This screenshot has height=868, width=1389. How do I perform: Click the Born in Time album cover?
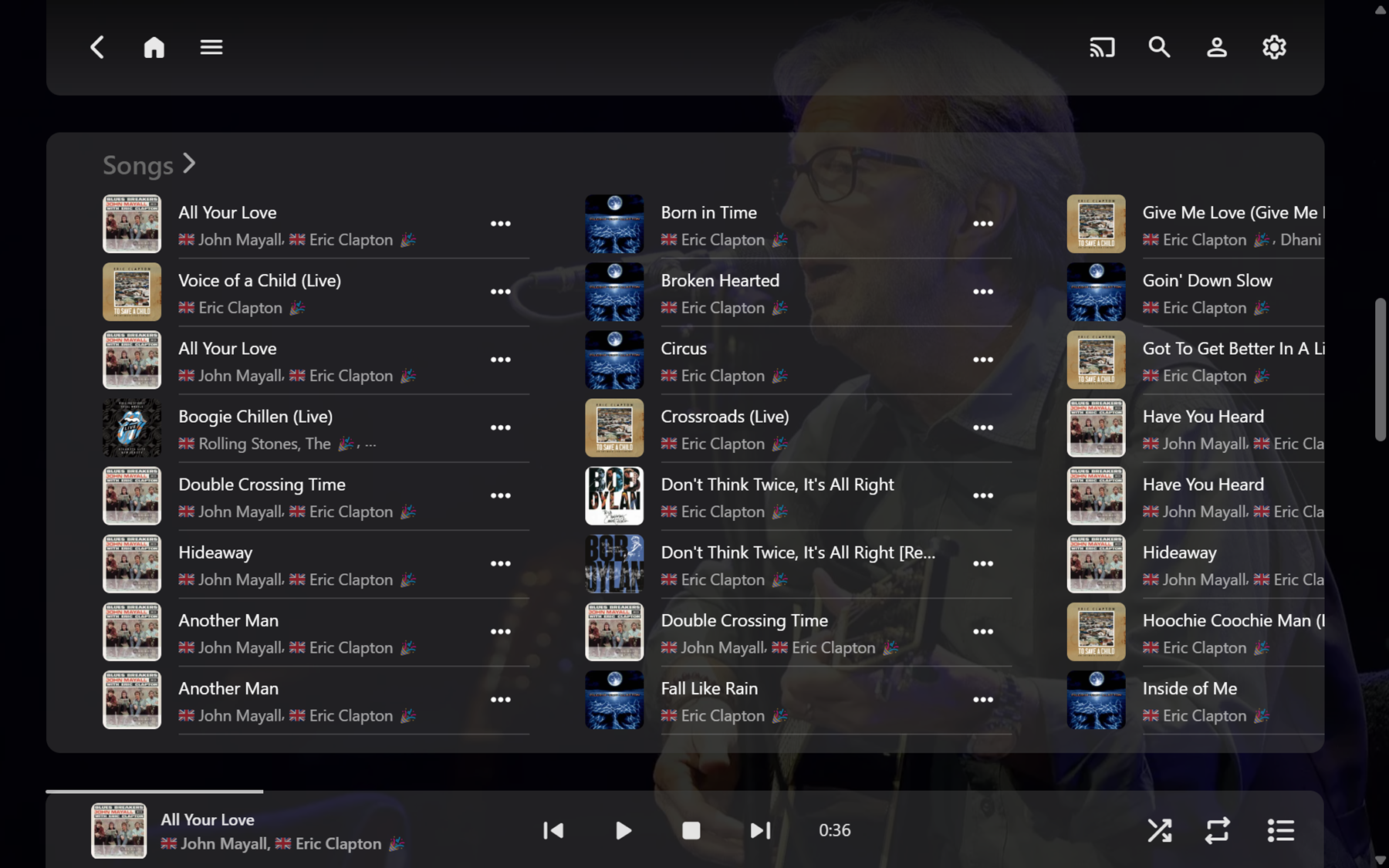[x=614, y=224]
